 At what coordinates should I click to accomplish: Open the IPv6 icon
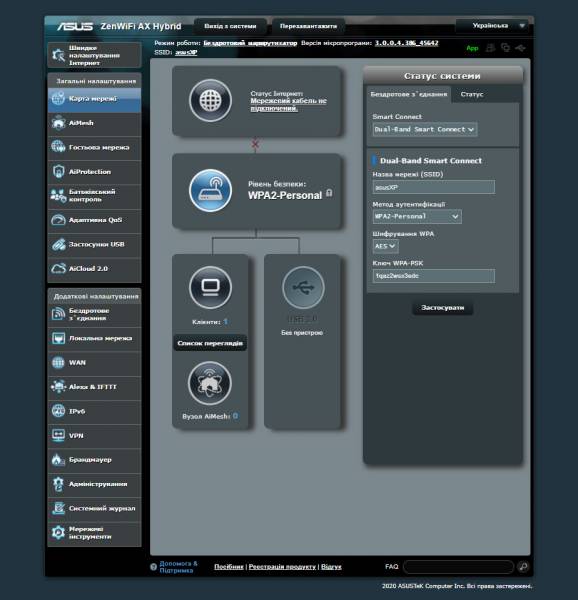[x=59, y=411]
